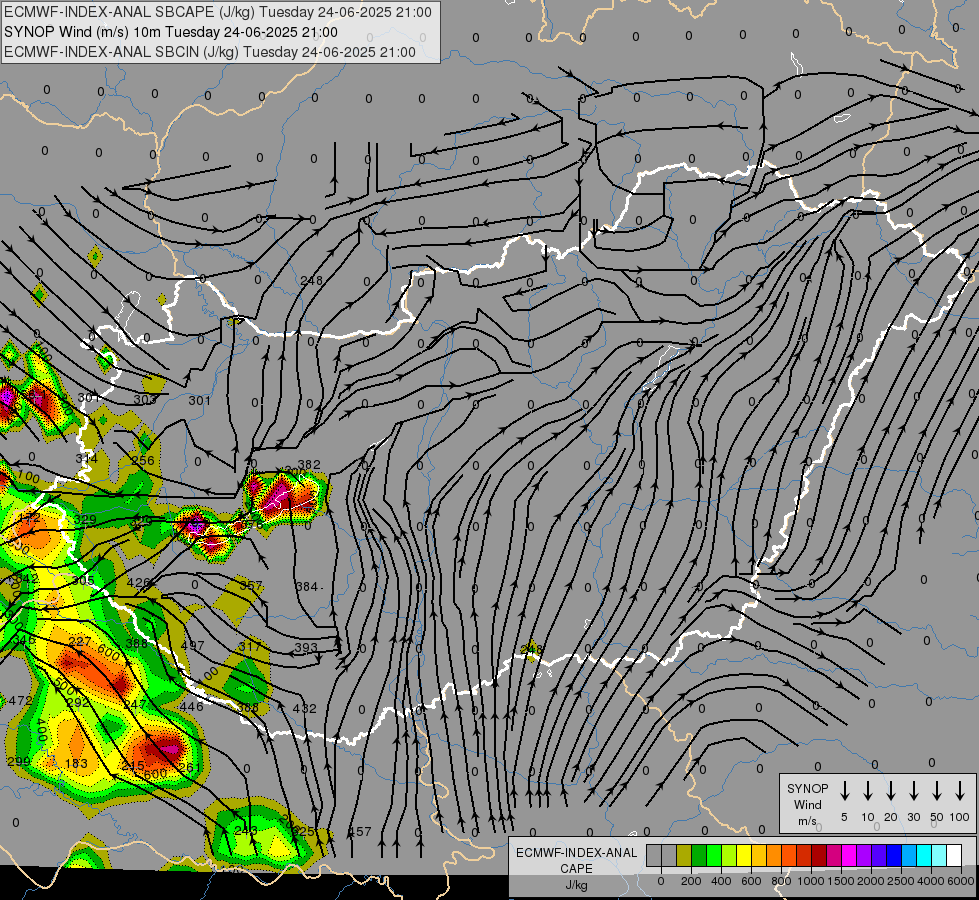Click the map value '227'

(80, 641)
